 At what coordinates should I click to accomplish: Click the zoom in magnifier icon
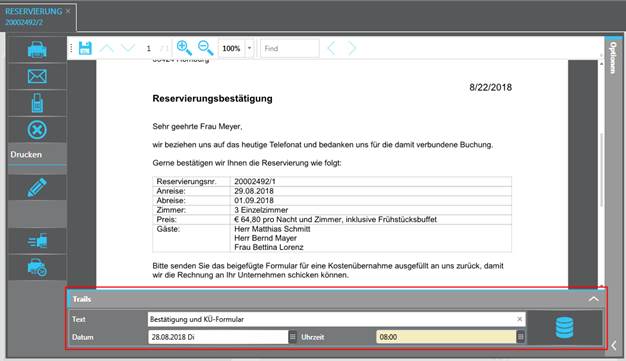184,48
